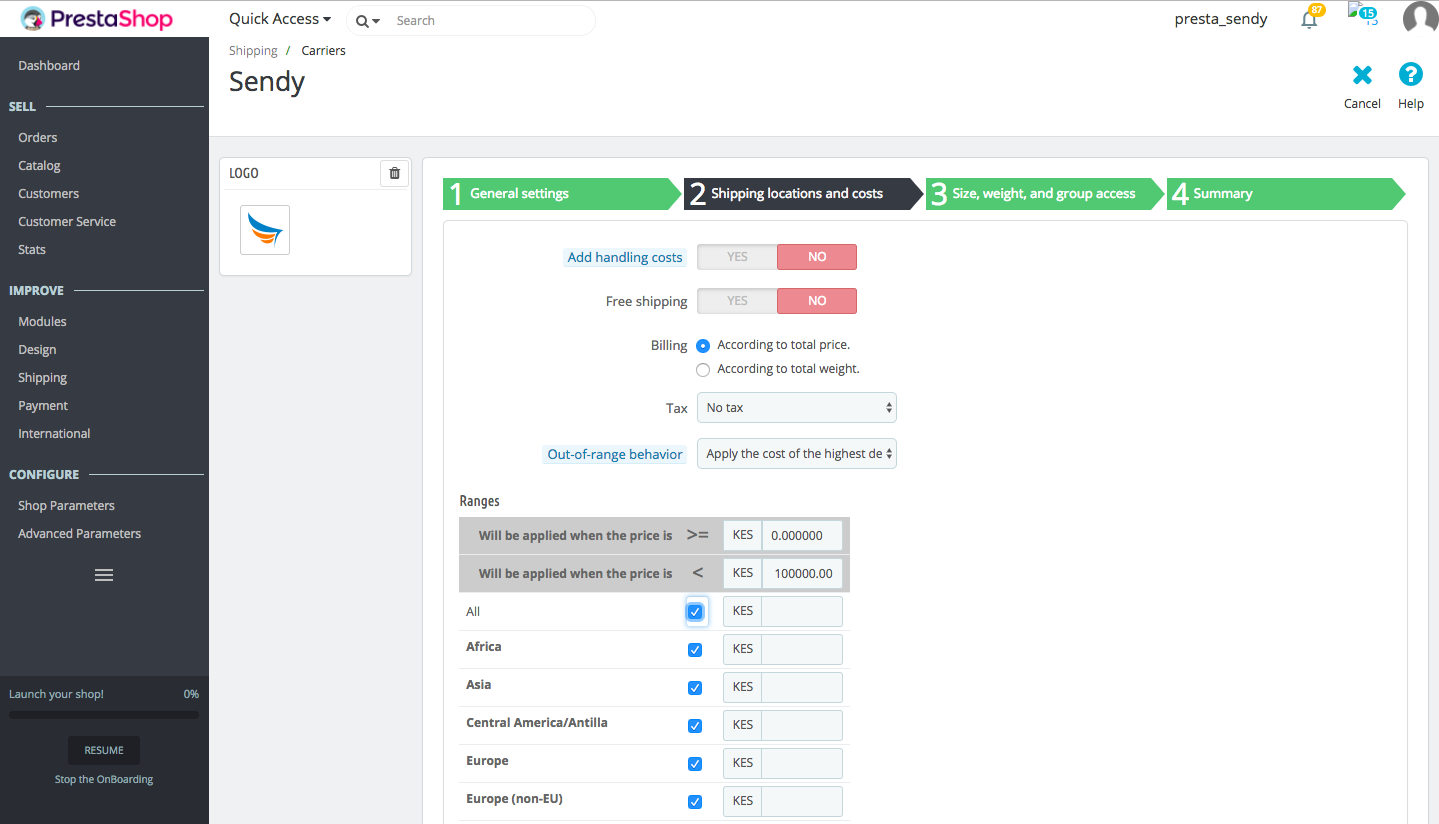Image resolution: width=1439 pixels, height=824 pixels.
Task: Delete the logo with trash icon
Action: click(394, 173)
